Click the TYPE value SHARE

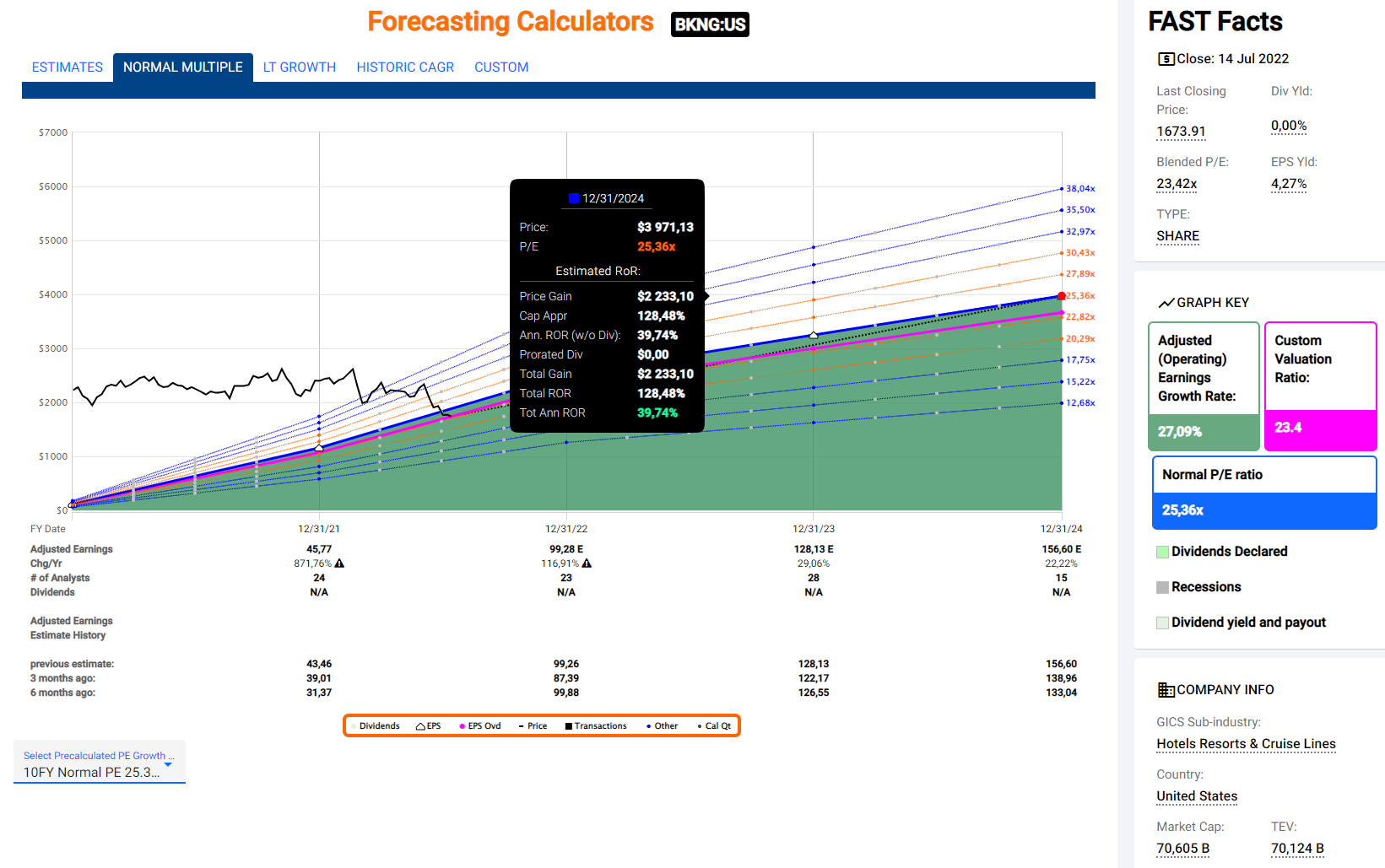pos(1177,236)
